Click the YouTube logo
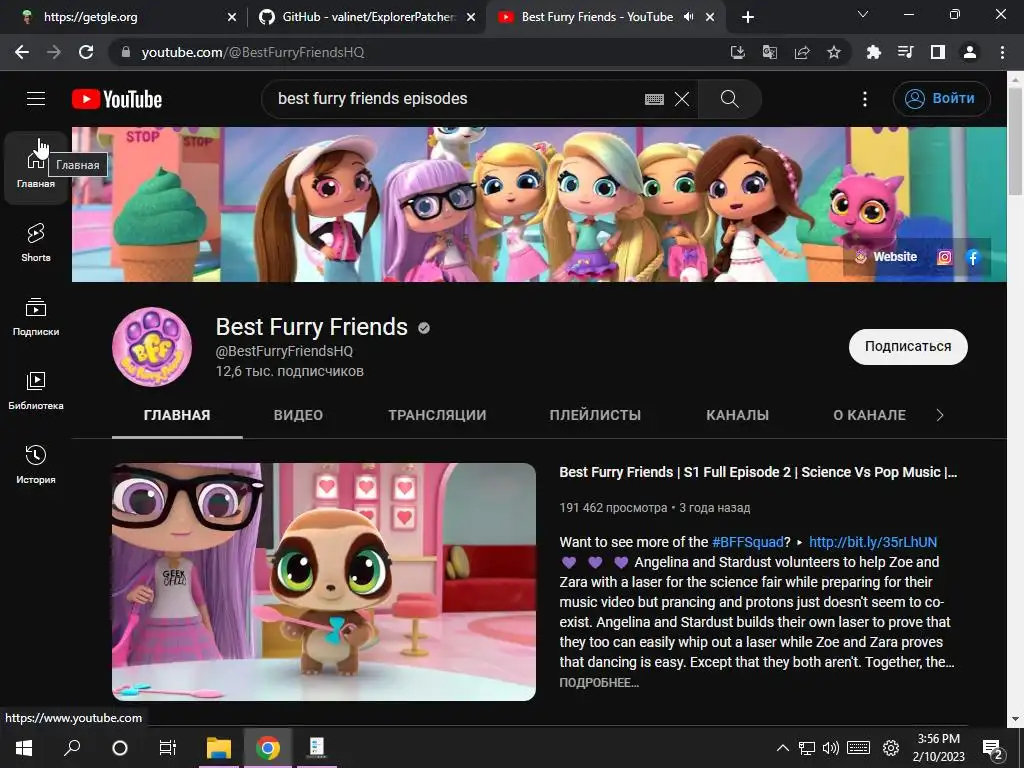 (117, 99)
